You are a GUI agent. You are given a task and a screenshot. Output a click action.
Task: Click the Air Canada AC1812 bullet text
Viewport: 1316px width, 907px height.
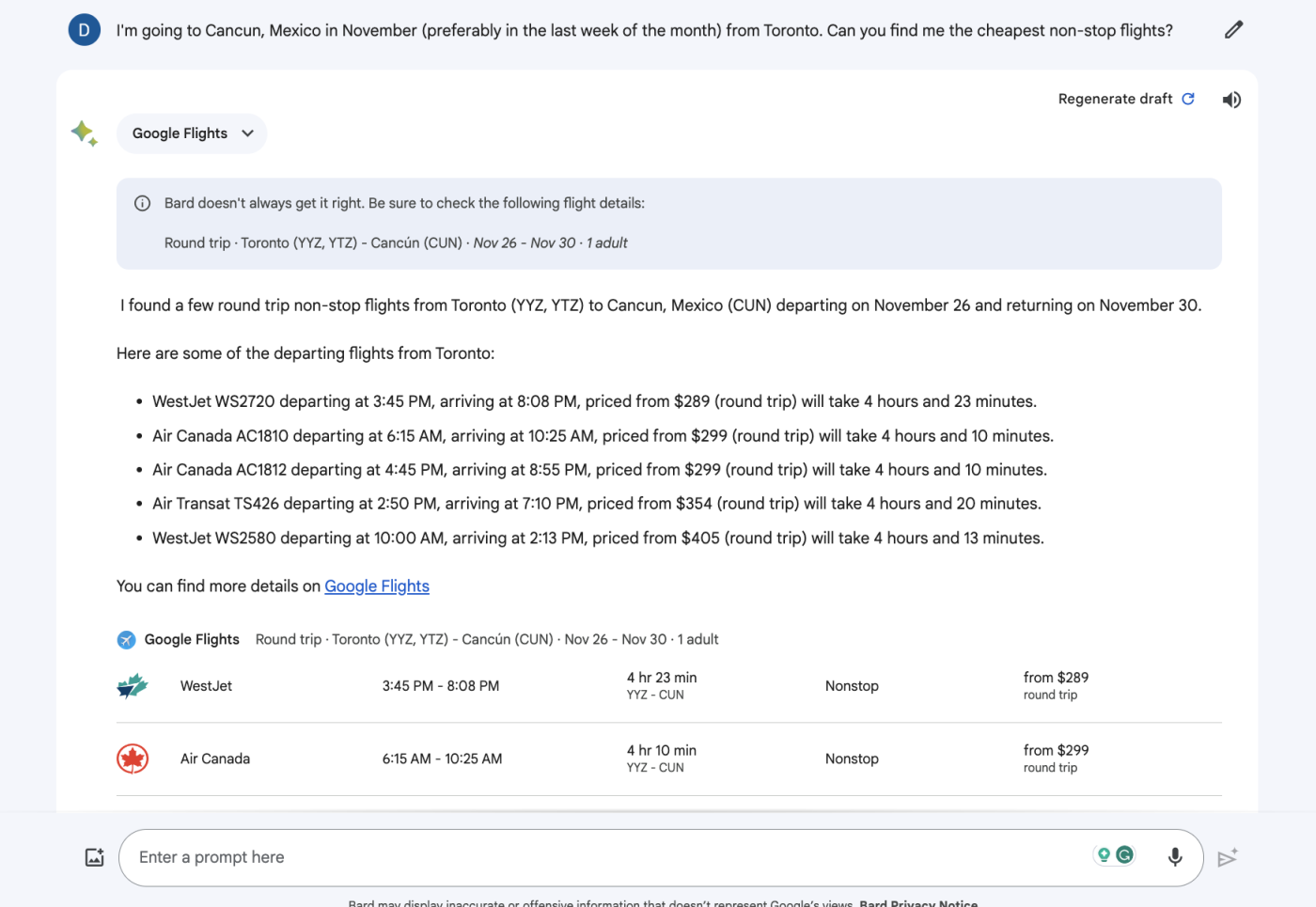click(600, 470)
